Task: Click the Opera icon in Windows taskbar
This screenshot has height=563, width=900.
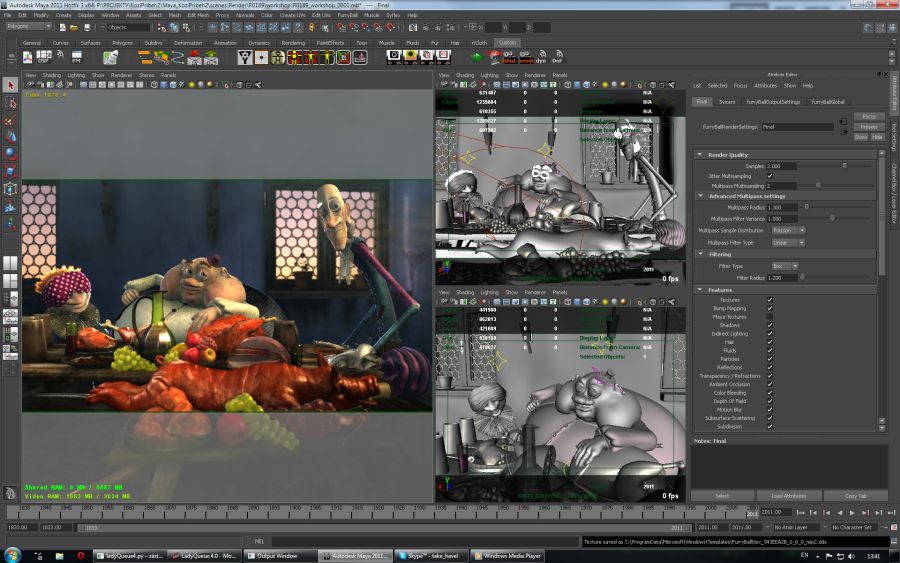Action: coord(80,556)
